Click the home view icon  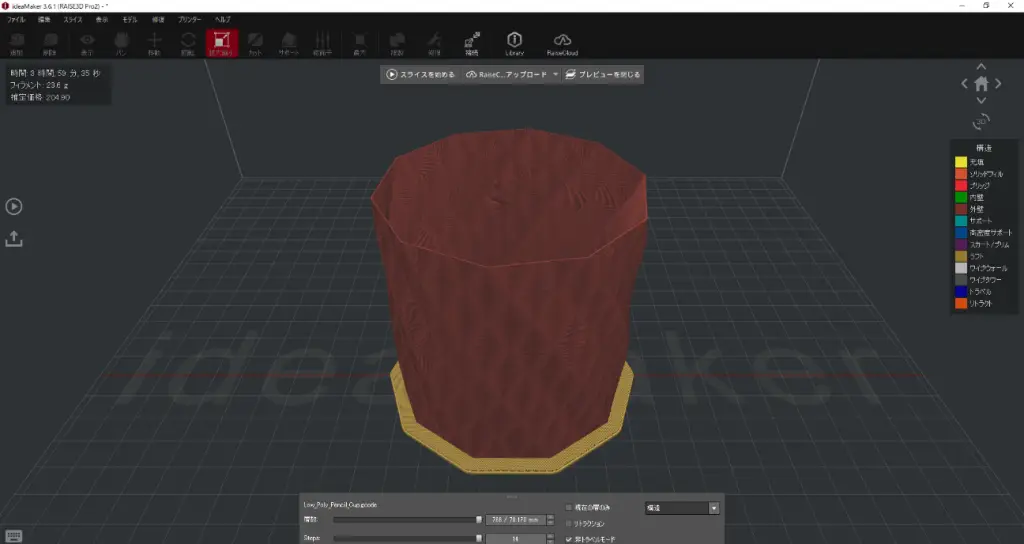coord(981,84)
